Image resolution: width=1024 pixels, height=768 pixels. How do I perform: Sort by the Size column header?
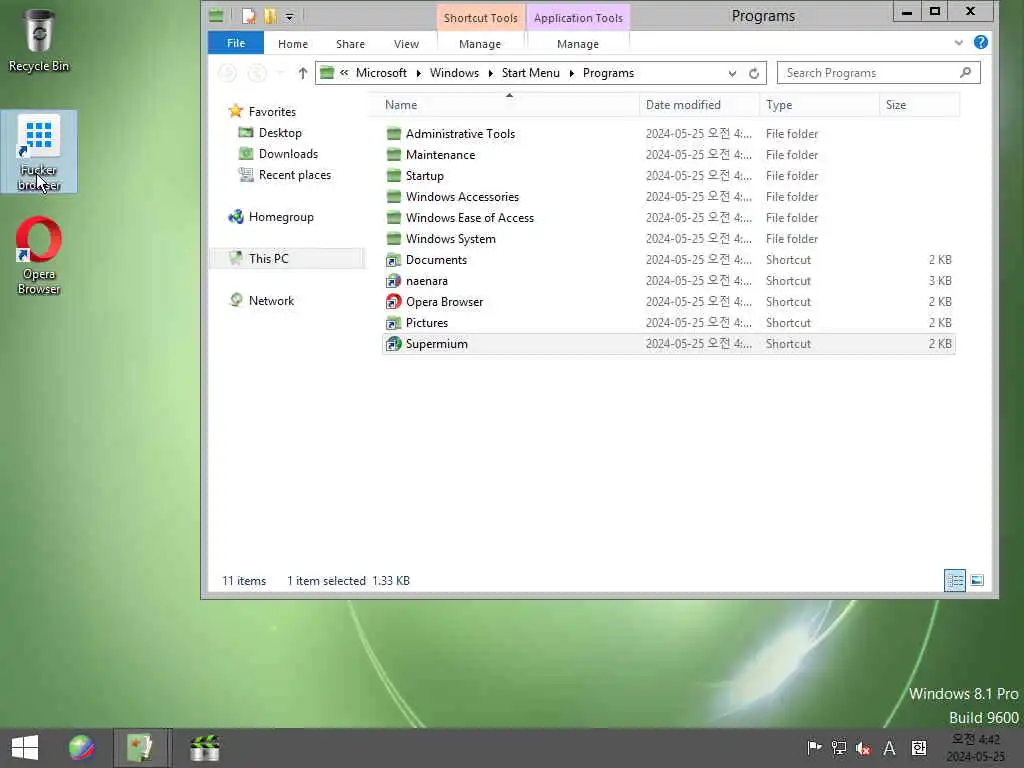click(x=919, y=105)
